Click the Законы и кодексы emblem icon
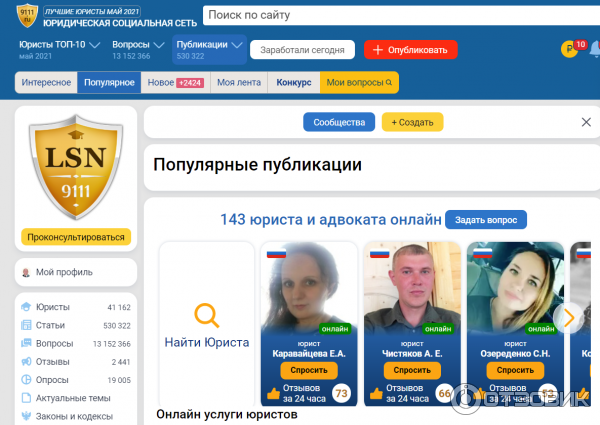Screen dimensions: 600x425 tap(26, 416)
